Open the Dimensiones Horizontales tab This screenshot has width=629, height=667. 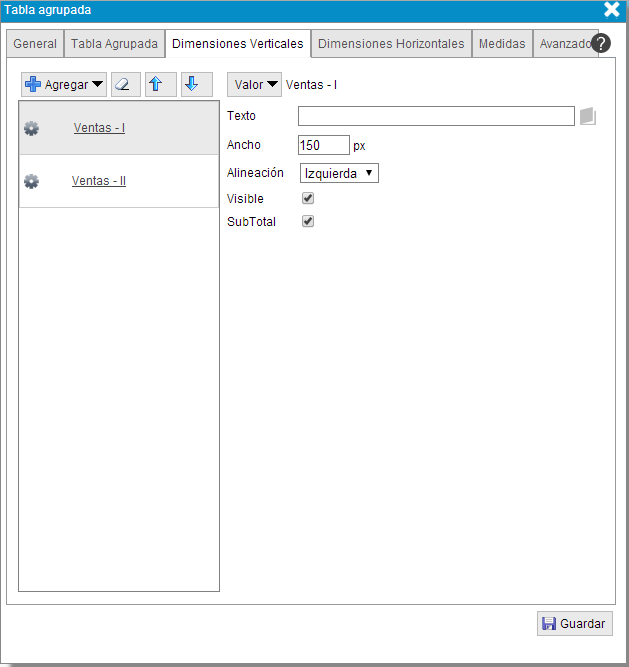click(x=391, y=44)
